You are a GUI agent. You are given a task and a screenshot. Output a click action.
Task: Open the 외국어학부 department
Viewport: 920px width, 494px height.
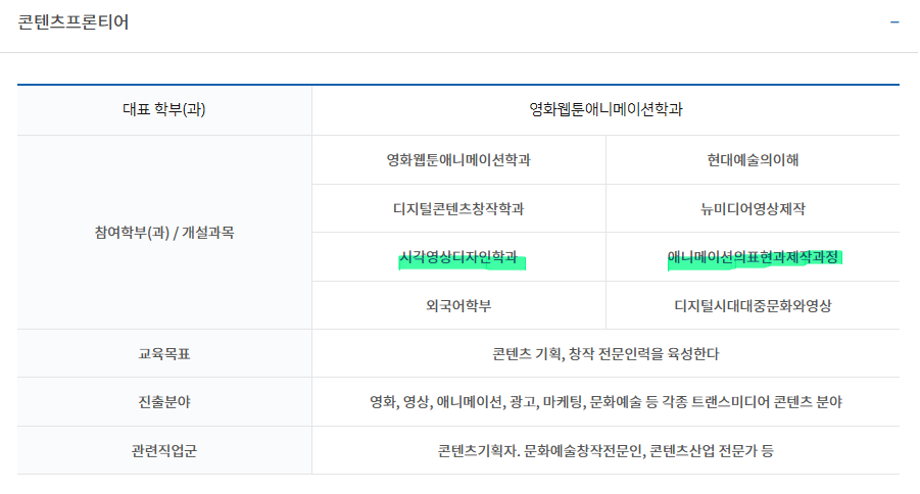(458, 306)
